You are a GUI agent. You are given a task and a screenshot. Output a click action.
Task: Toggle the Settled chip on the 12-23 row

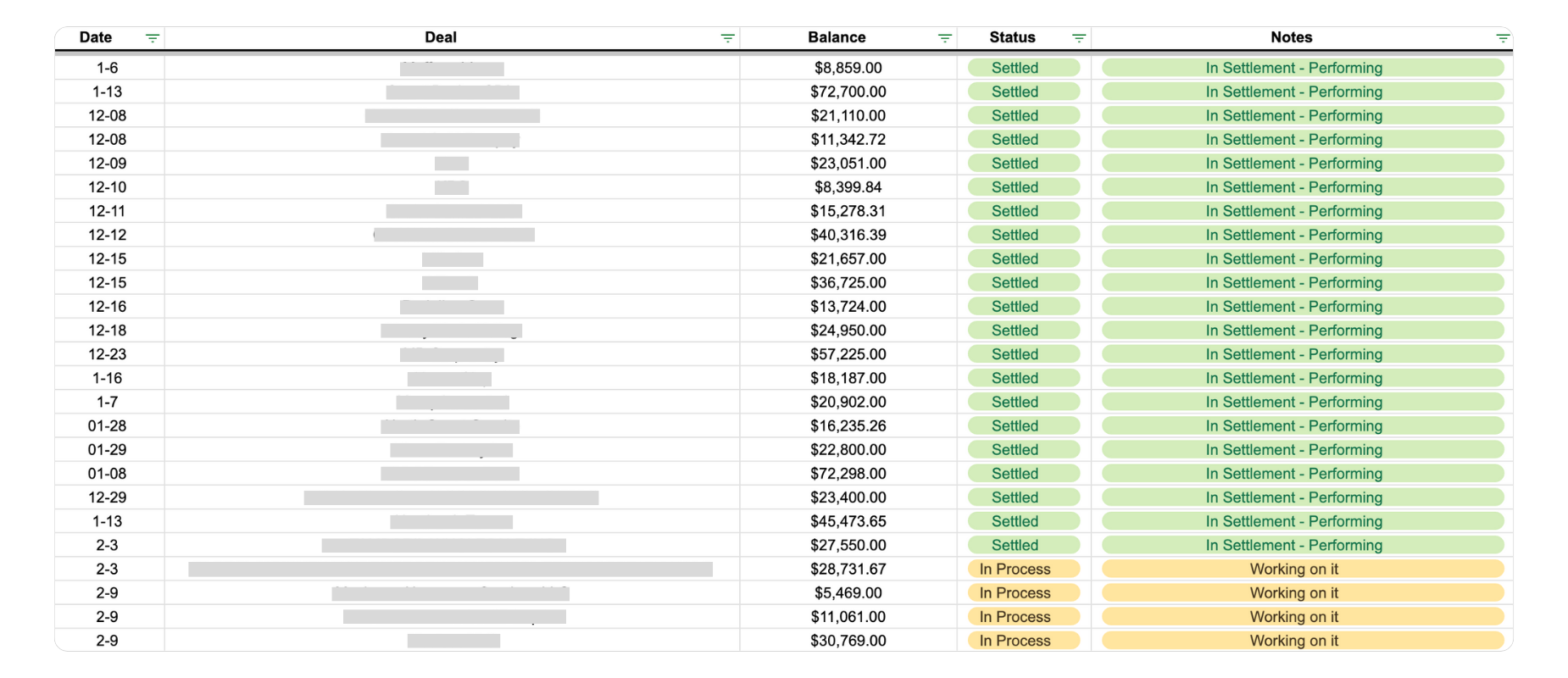point(1022,354)
